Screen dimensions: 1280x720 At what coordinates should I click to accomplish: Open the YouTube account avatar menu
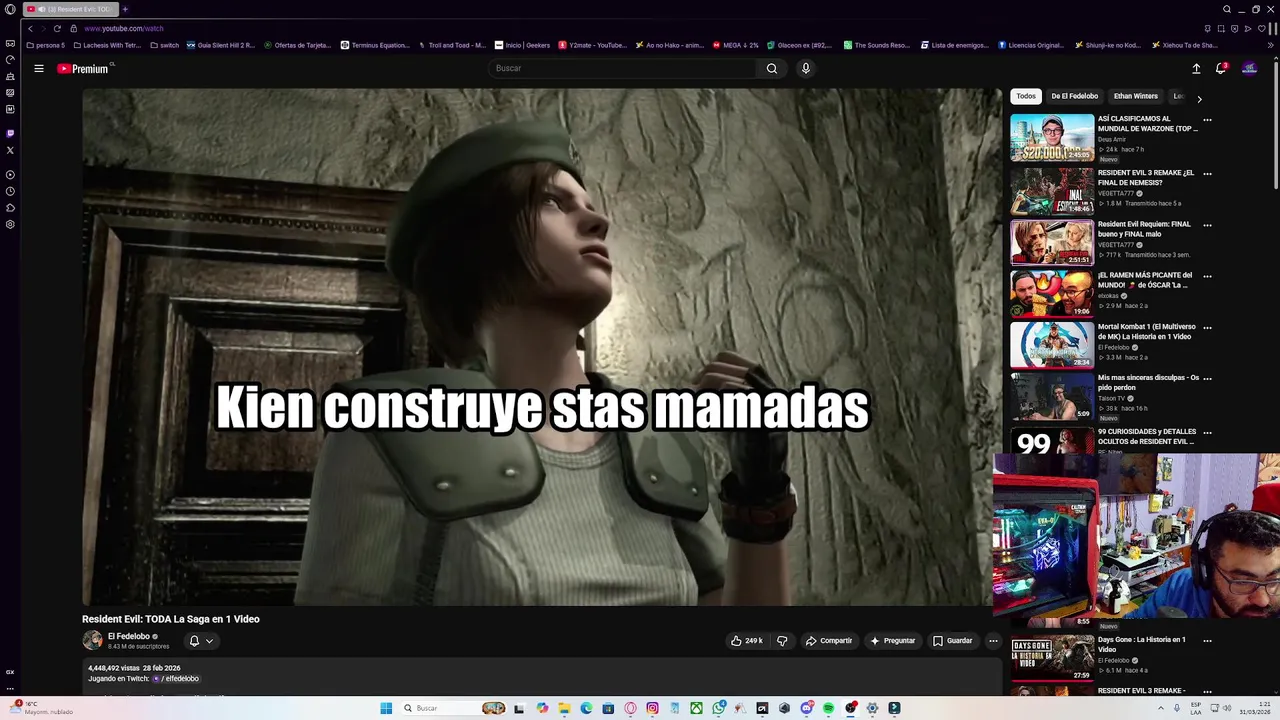pyautogui.click(x=1249, y=68)
